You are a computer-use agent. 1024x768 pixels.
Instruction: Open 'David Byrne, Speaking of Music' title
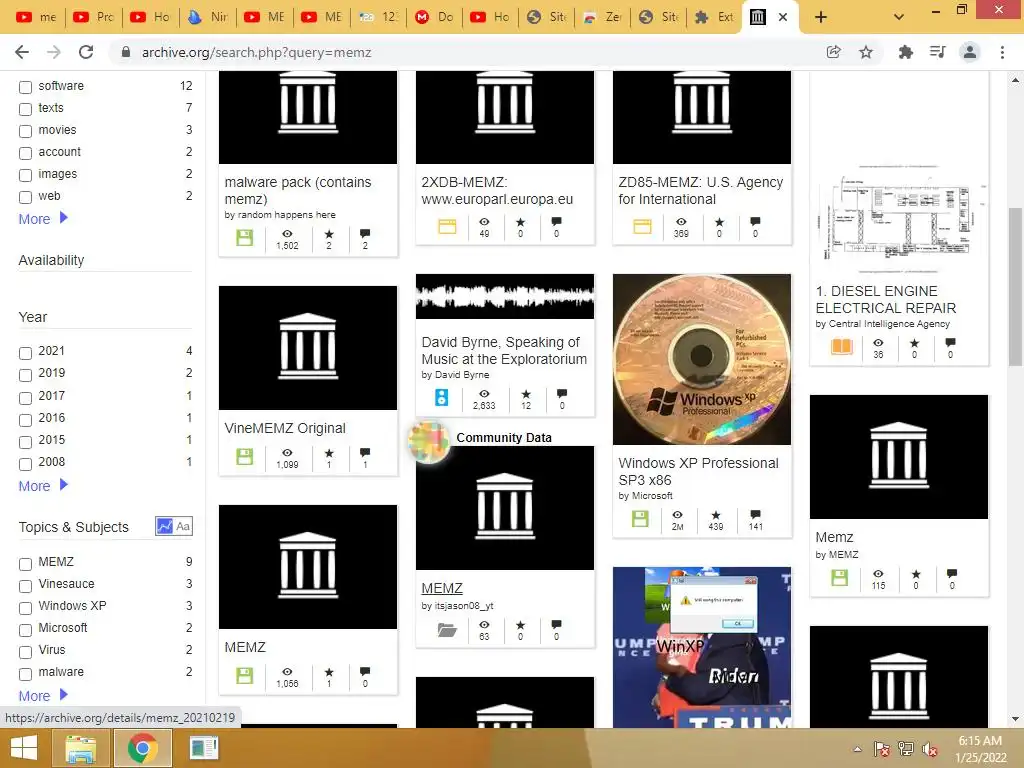click(504, 351)
